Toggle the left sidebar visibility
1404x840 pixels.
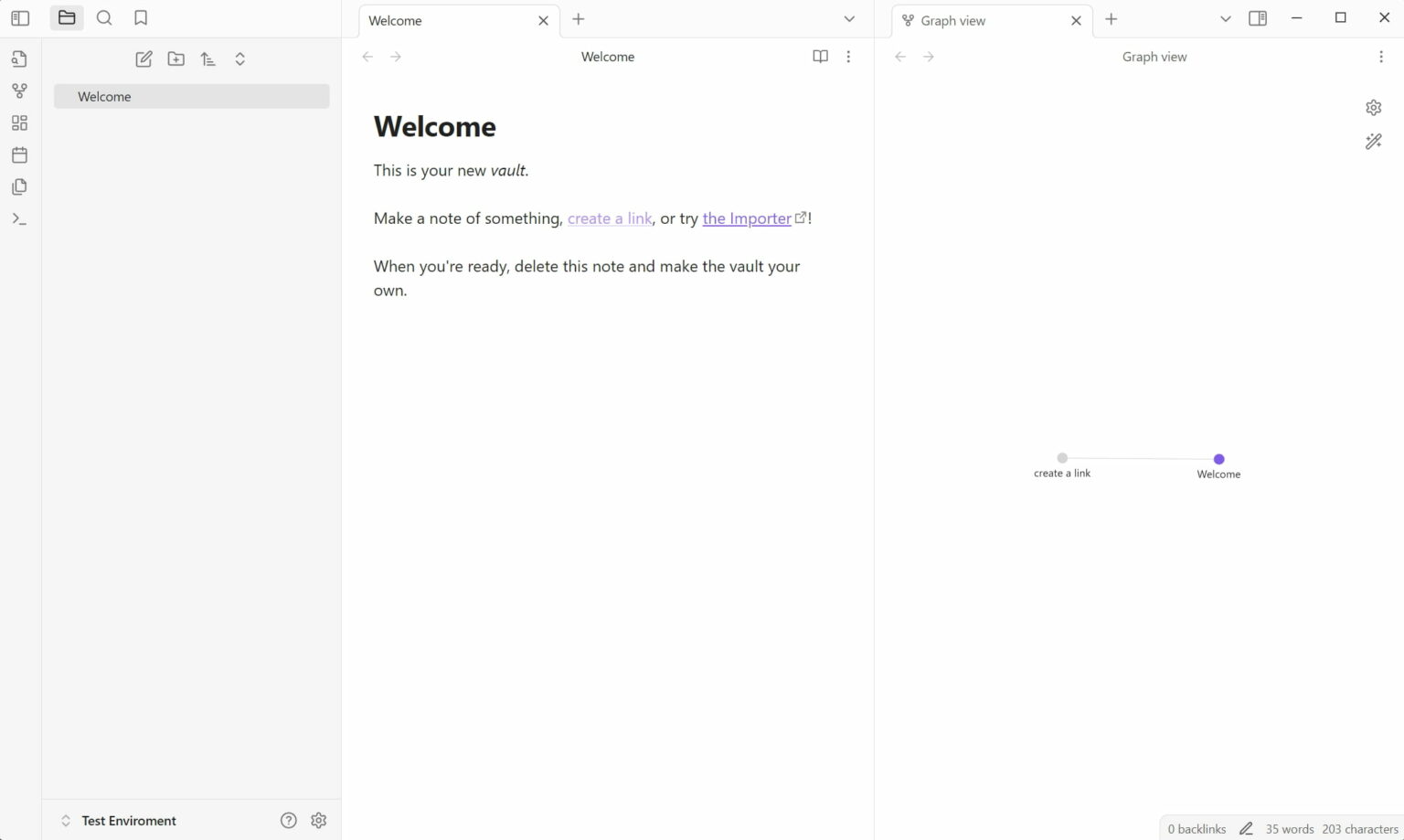click(19, 16)
